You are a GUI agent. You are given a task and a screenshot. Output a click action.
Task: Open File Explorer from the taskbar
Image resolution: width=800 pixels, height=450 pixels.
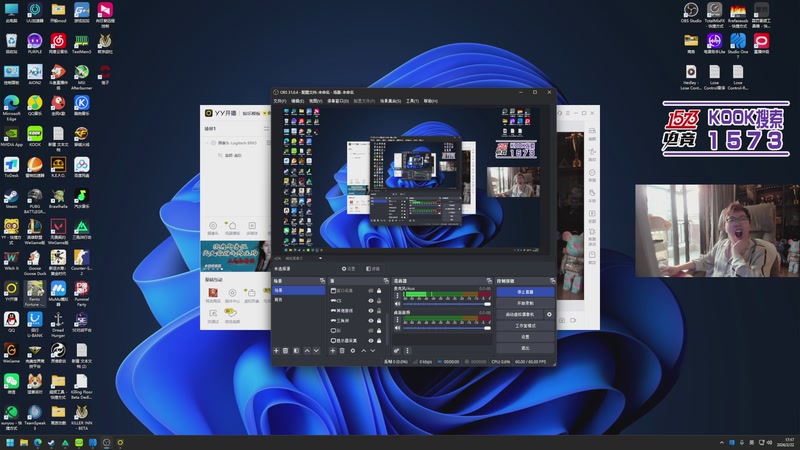tap(23, 442)
